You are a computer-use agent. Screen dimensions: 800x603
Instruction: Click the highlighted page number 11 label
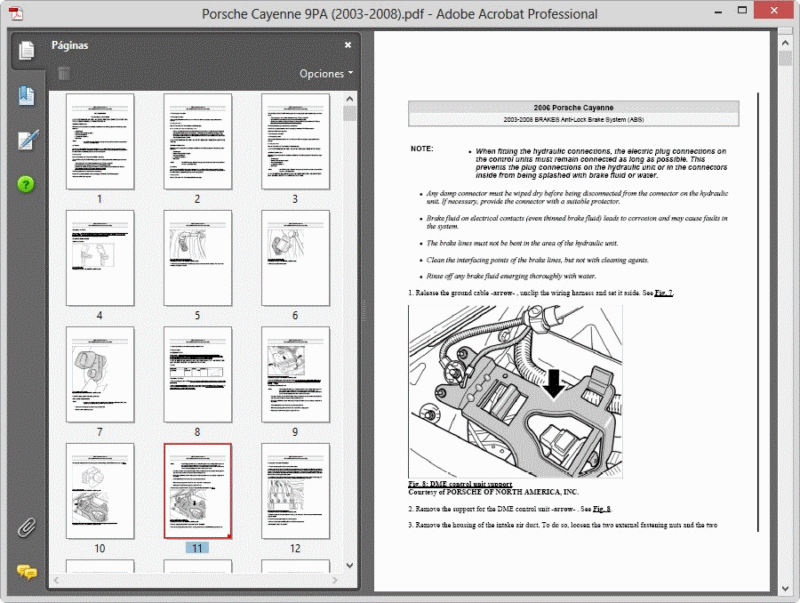(x=197, y=548)
